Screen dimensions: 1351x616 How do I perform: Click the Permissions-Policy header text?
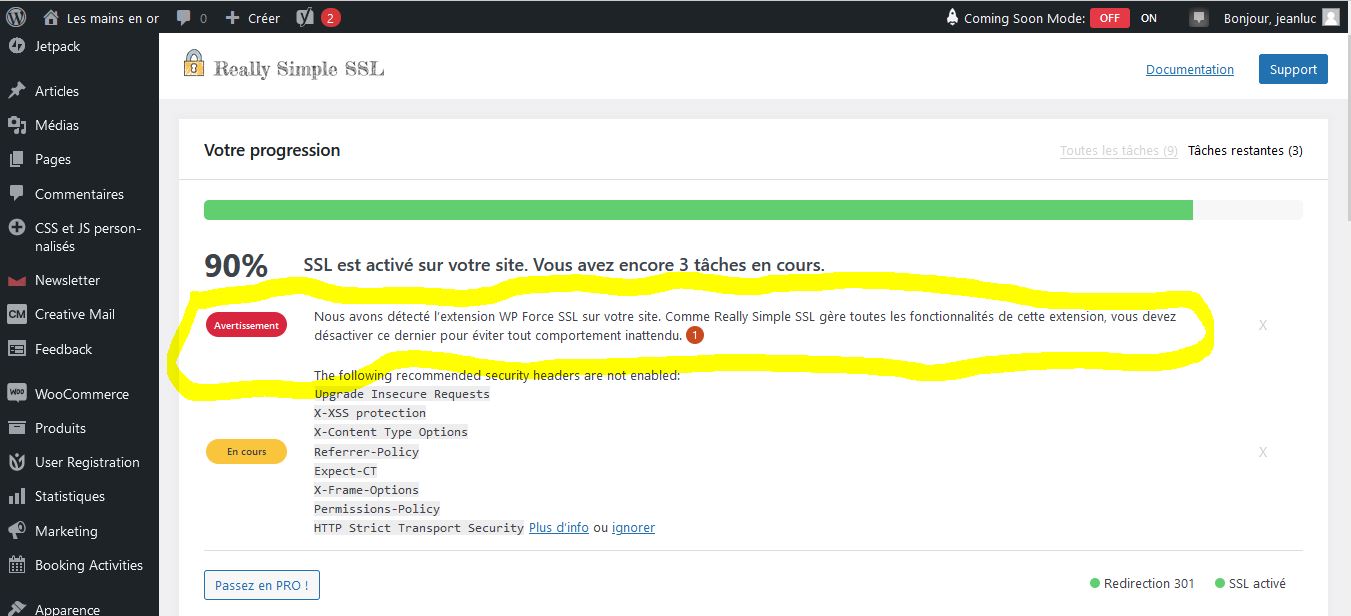(377, 509)
